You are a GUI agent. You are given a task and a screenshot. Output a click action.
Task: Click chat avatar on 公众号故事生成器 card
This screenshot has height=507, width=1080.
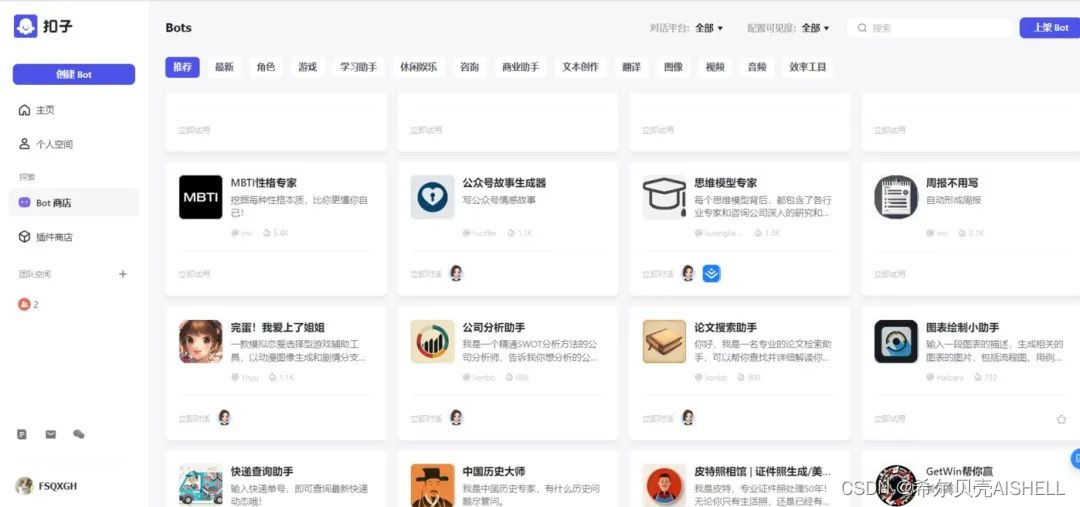pos(456,273)
